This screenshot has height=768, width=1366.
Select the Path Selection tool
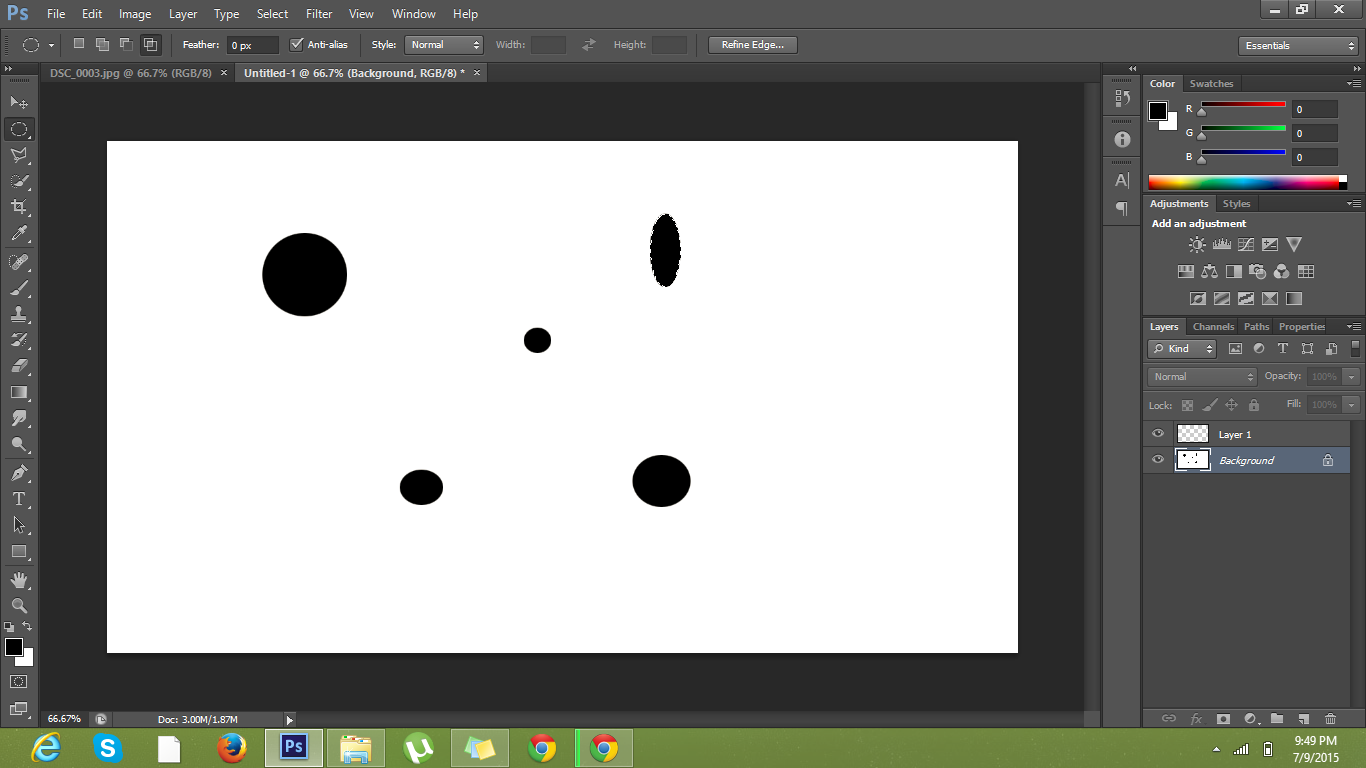pyautogui.click(x=19, y=524)
